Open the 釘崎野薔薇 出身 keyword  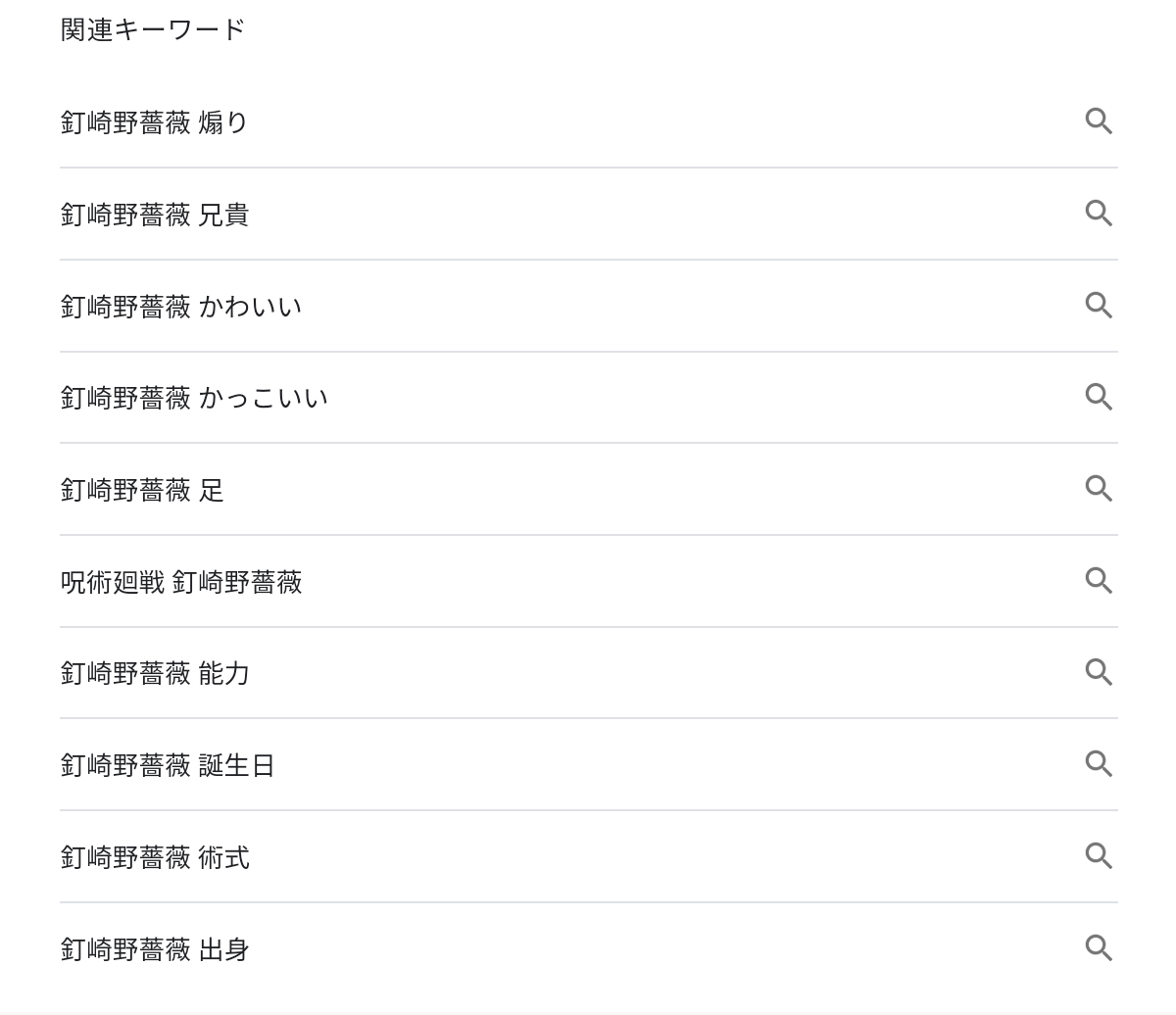point(155,949)
